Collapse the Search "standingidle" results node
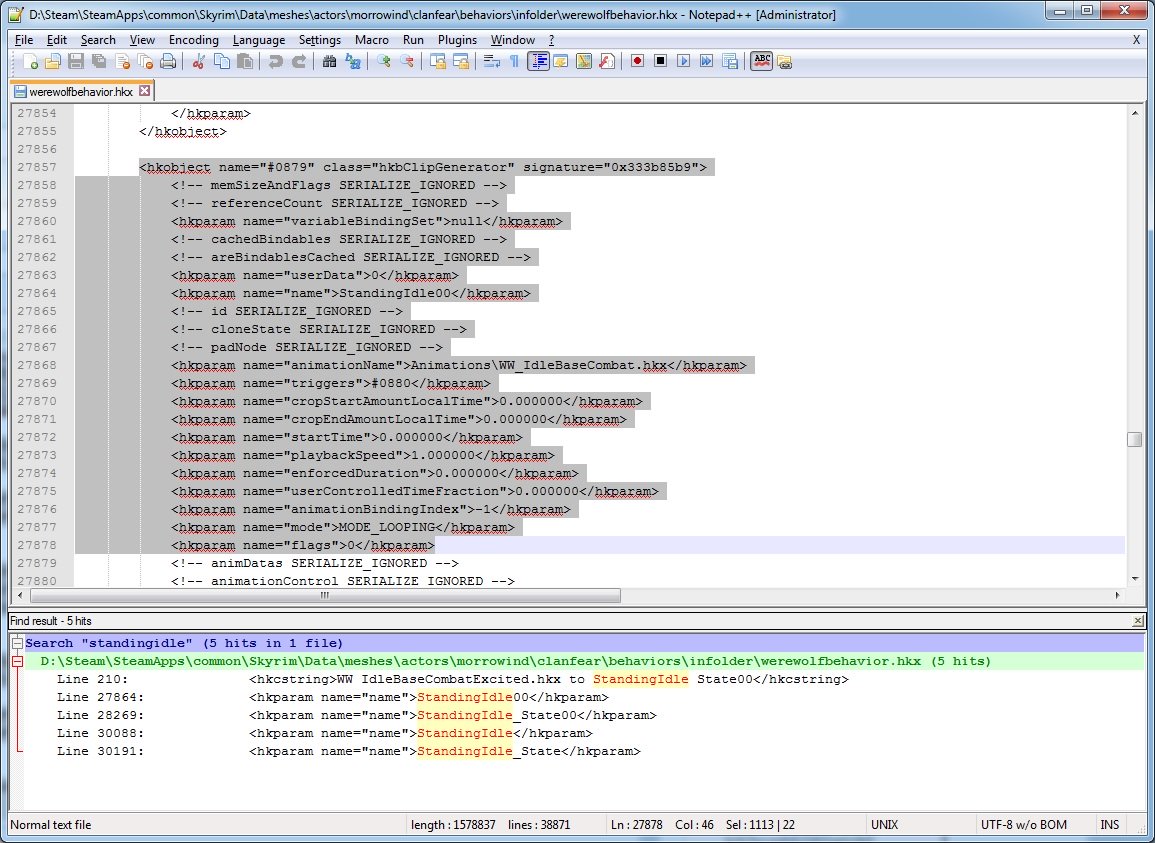This screenshot has height=843, width=1155. [x=17, y=643]
